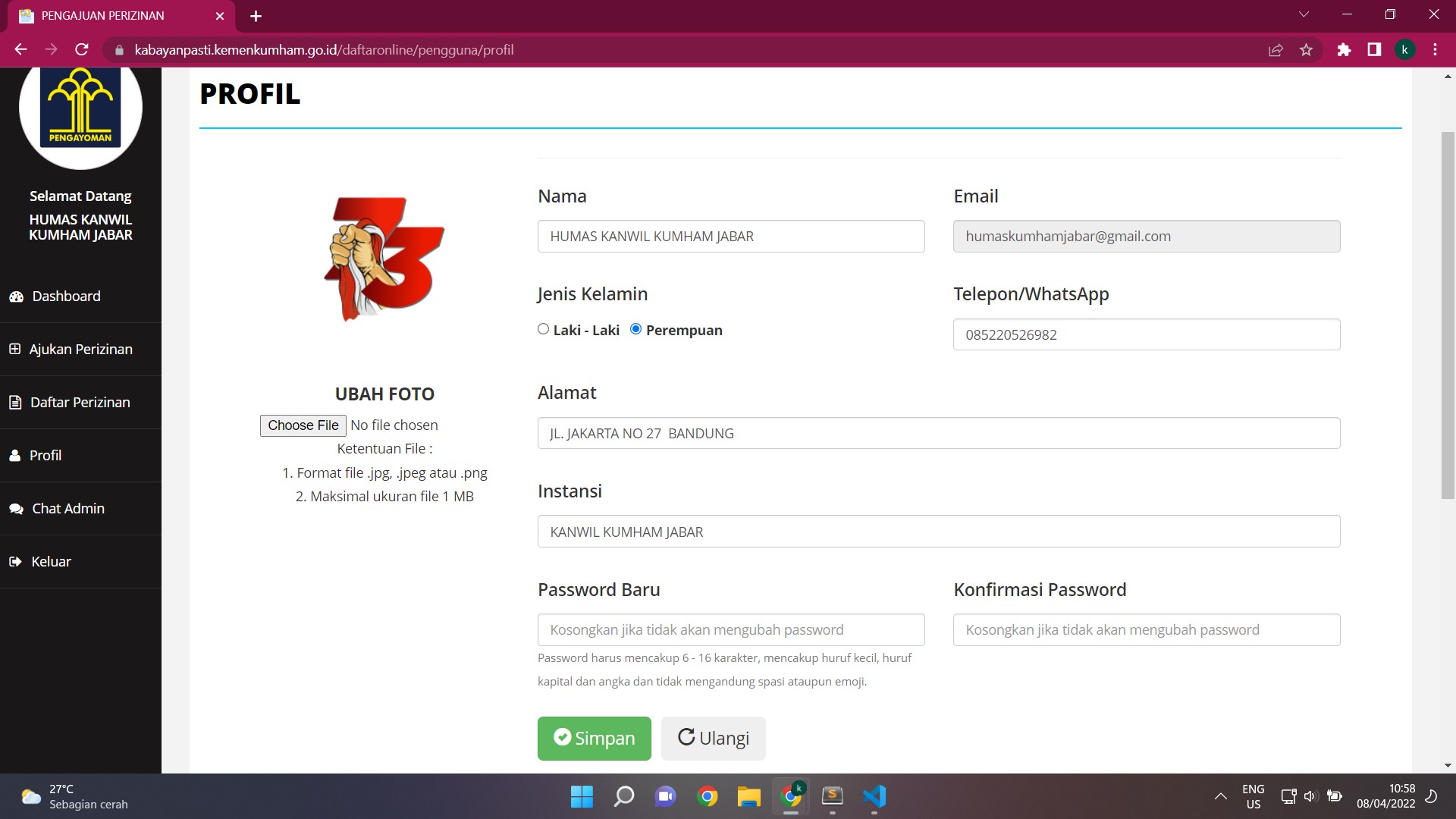Reload the current page
This screenshot has width=1456, height=819.
tap(82, 49)
